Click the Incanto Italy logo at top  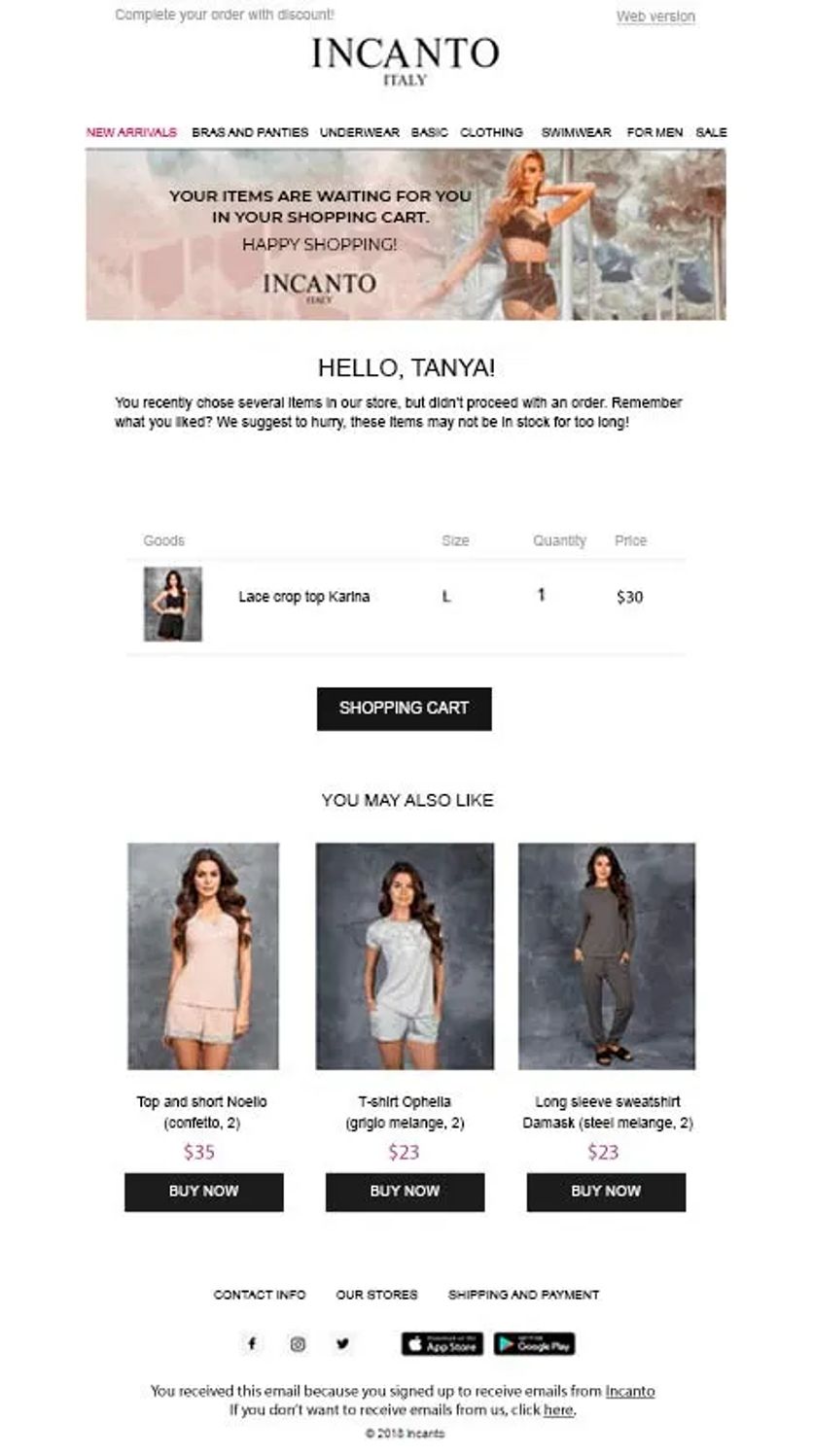coord(405,59)
